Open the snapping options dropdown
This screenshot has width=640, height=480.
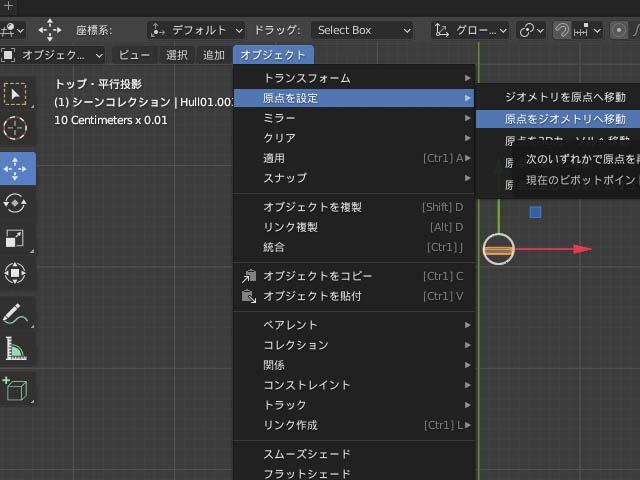(x=587, y=31)
